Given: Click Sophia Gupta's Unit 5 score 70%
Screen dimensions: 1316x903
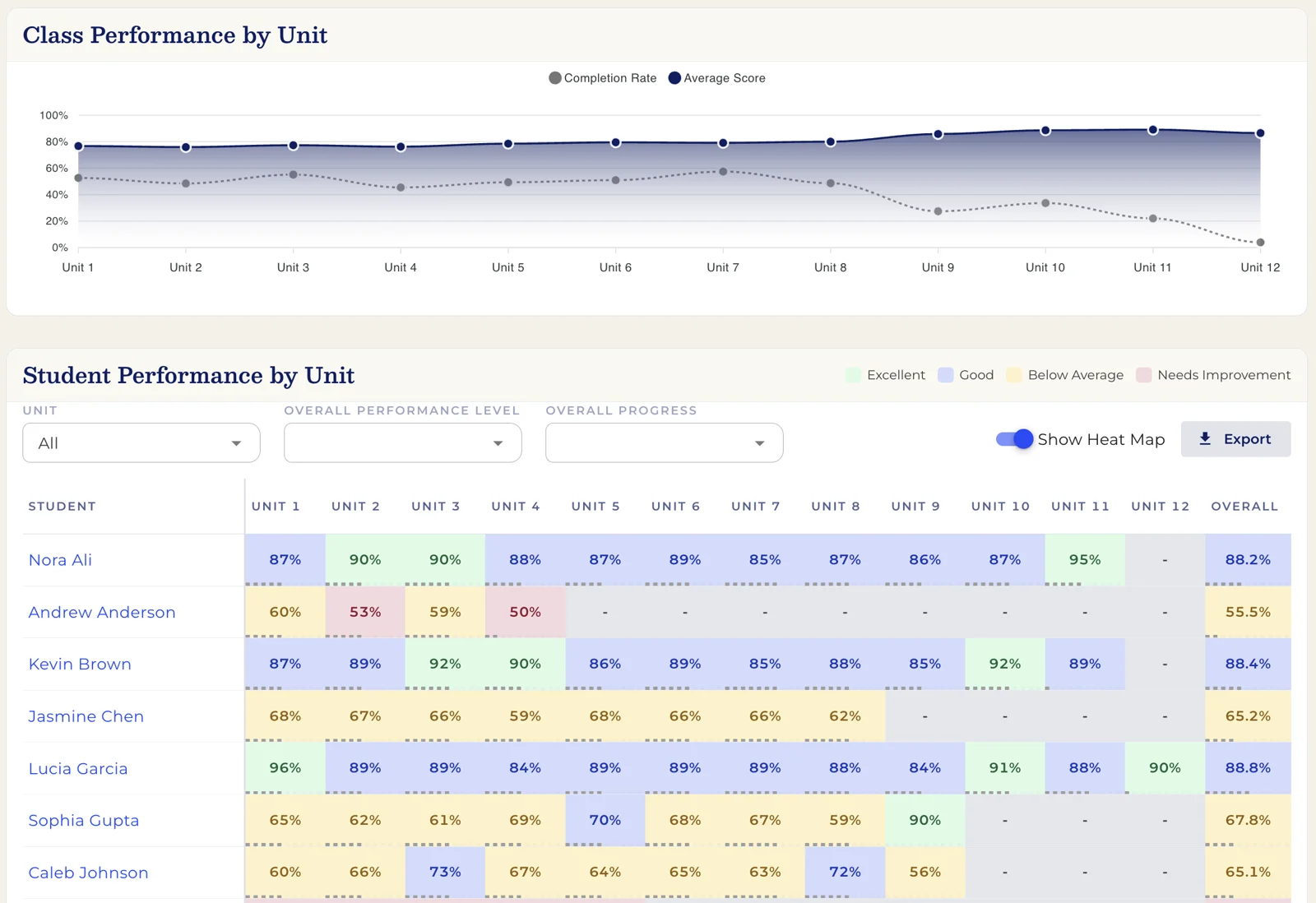Looking at the screenshot, I should tap(605, 821).
